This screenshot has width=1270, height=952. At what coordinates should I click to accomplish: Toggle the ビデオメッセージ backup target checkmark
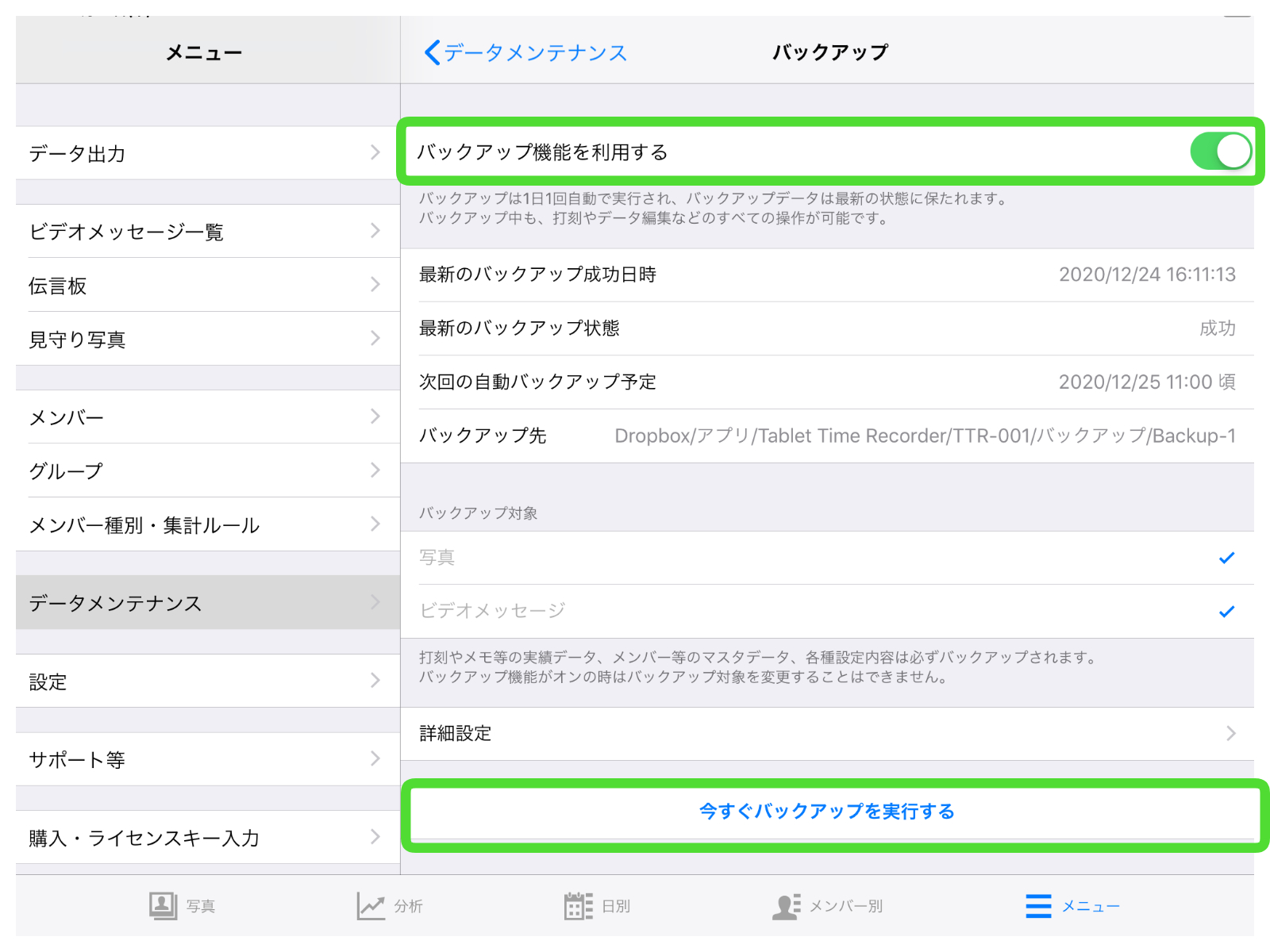[x=1226, y=611]
